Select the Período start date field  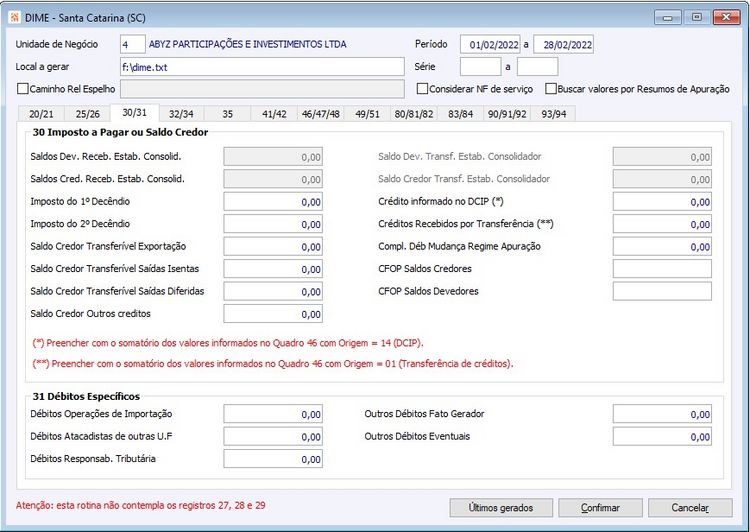490,44
